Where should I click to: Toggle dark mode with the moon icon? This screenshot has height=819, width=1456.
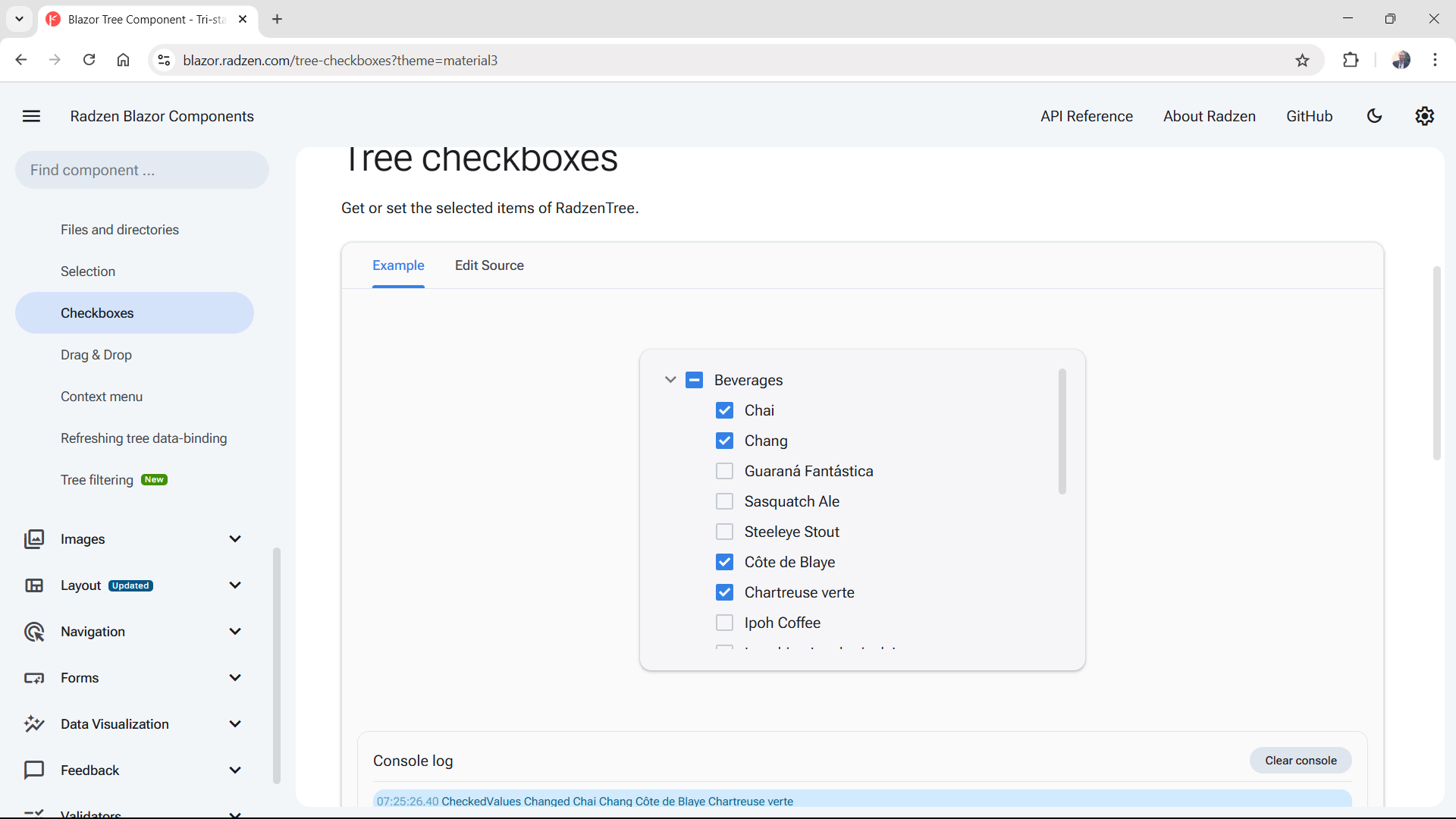coord(1375,116)
